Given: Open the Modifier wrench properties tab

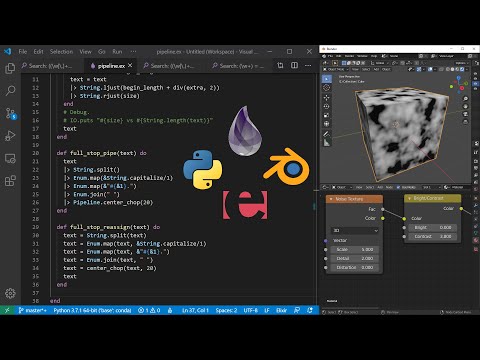Looking at the screenshot, I should 476,206.
